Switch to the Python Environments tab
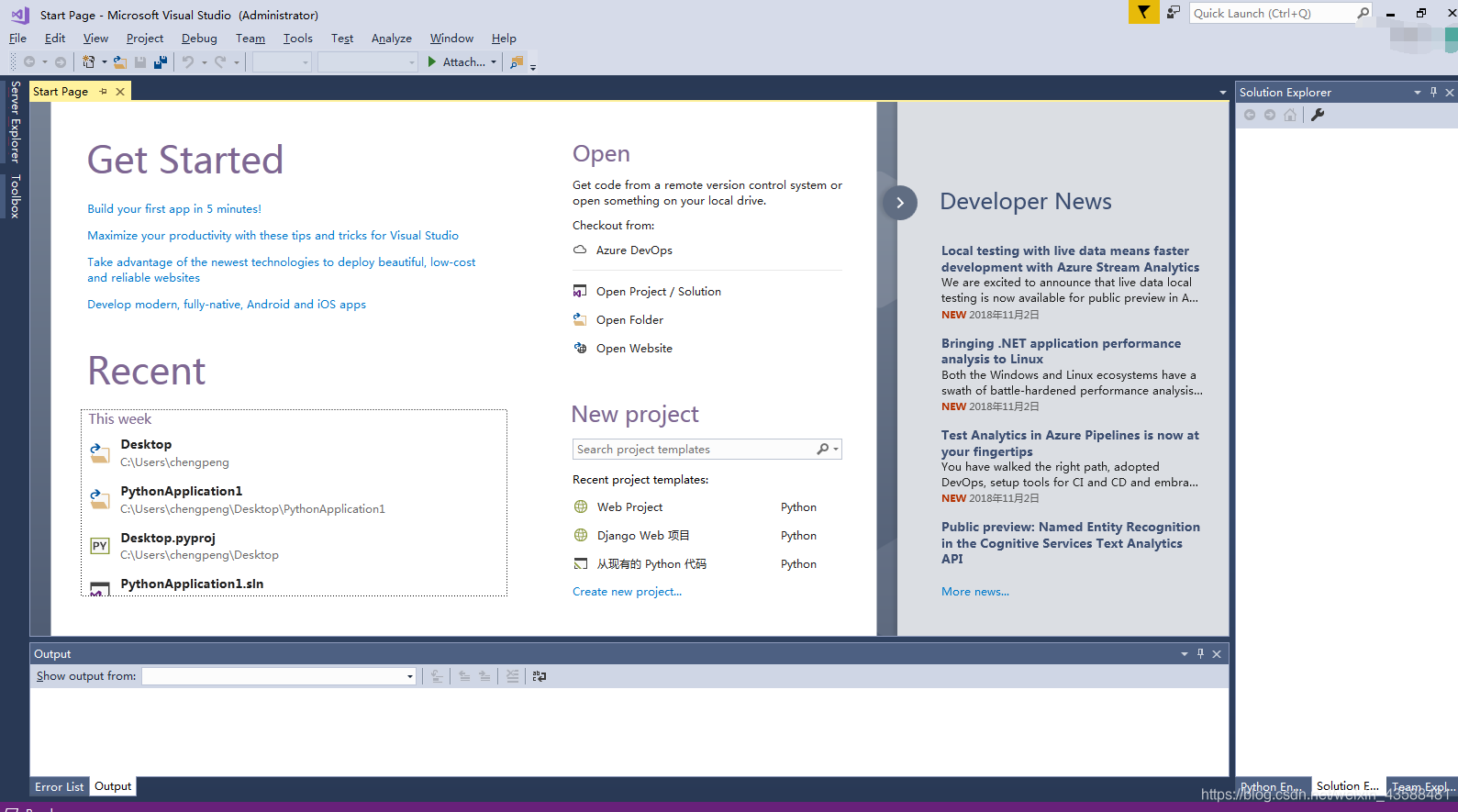 [x=1272, y=786]
